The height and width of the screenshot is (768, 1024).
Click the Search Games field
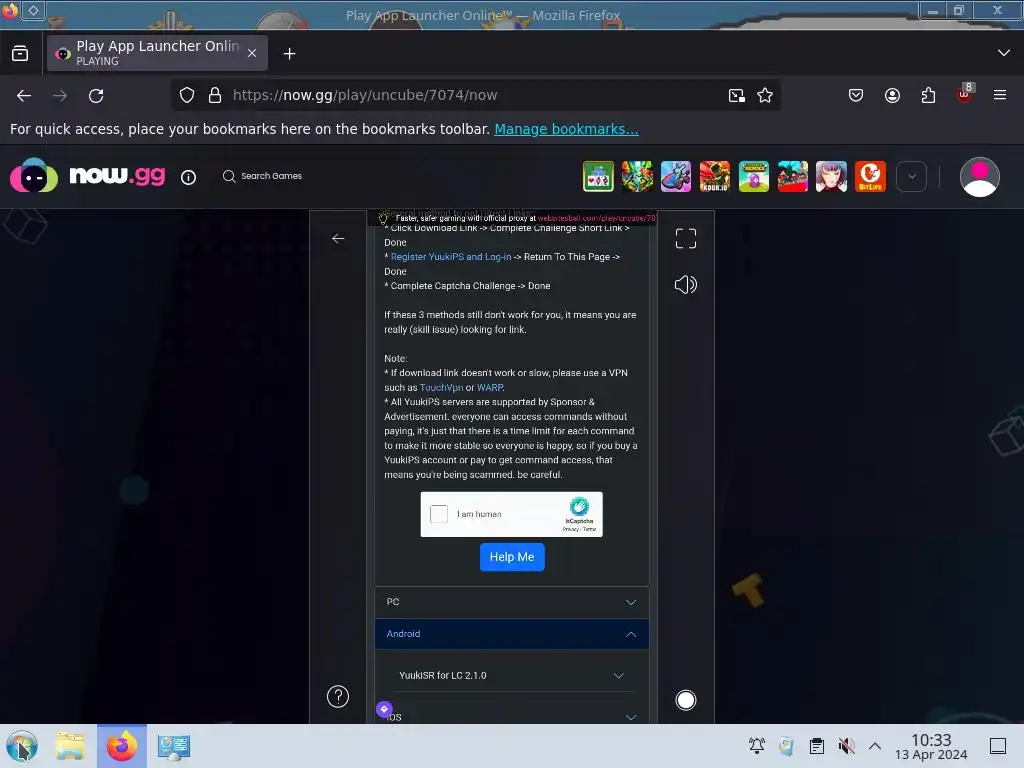263,176
